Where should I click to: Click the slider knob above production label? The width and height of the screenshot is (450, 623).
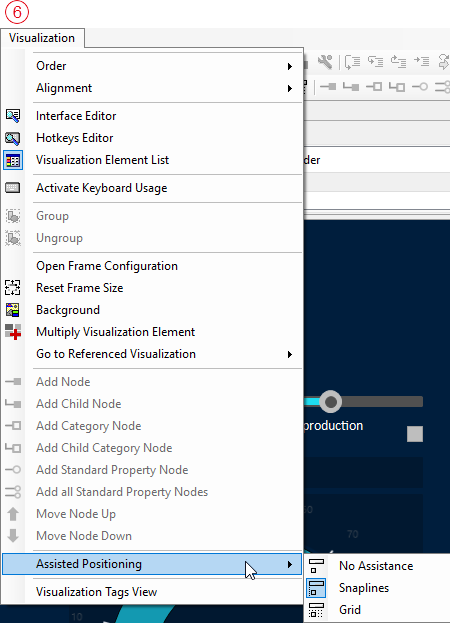coord(330,402)
